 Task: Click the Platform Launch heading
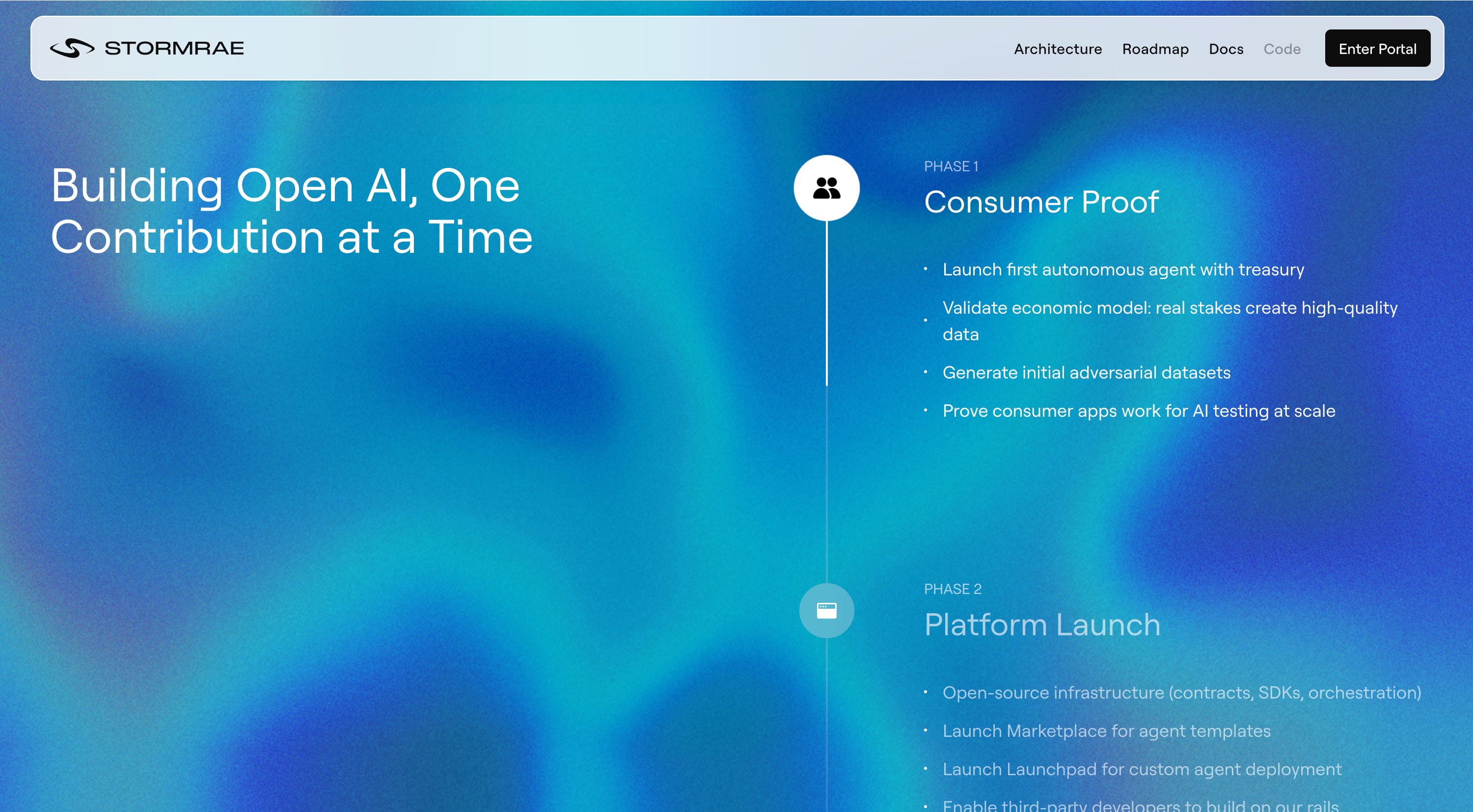(1042, 624)
